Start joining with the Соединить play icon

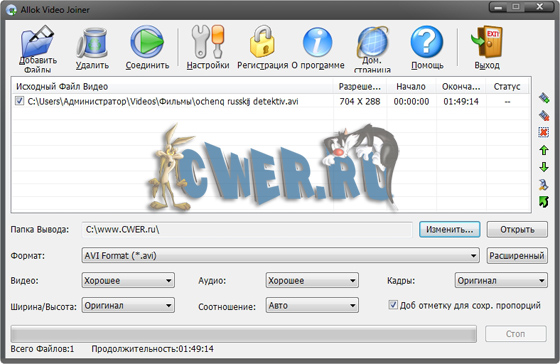[x=147, y=42]
